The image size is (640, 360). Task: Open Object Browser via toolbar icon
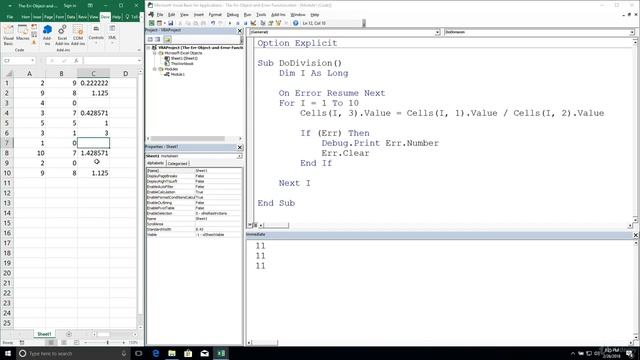[x=278, y=23]
